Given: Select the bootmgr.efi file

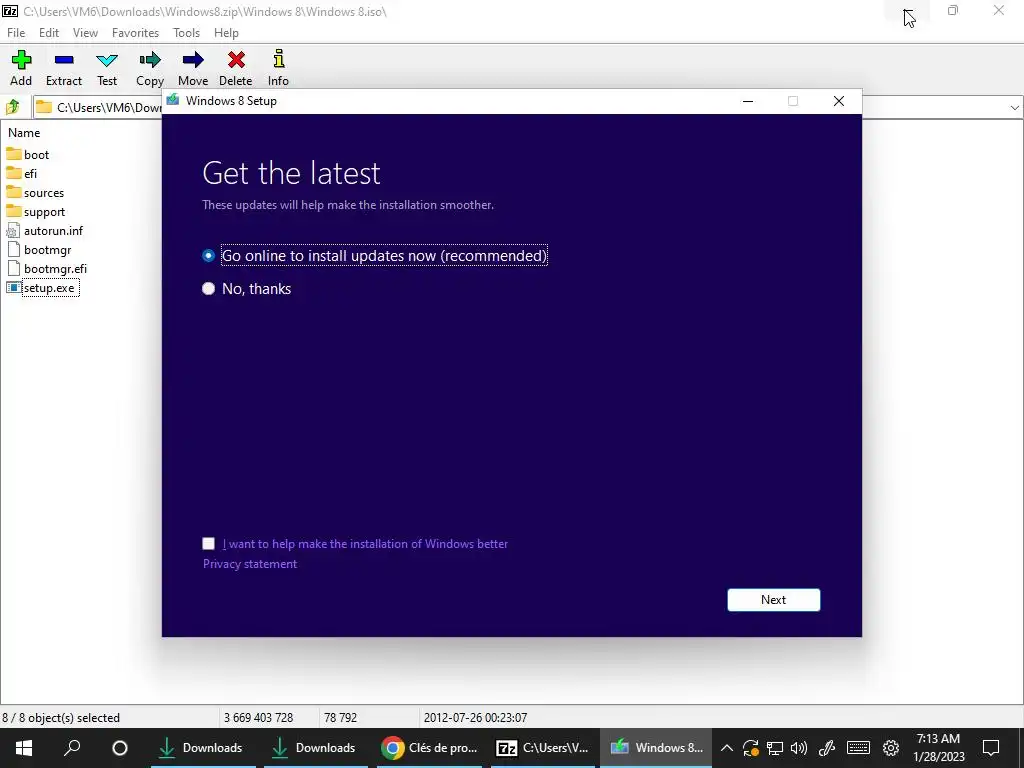Looking at the screenshot, I should 46,268.
